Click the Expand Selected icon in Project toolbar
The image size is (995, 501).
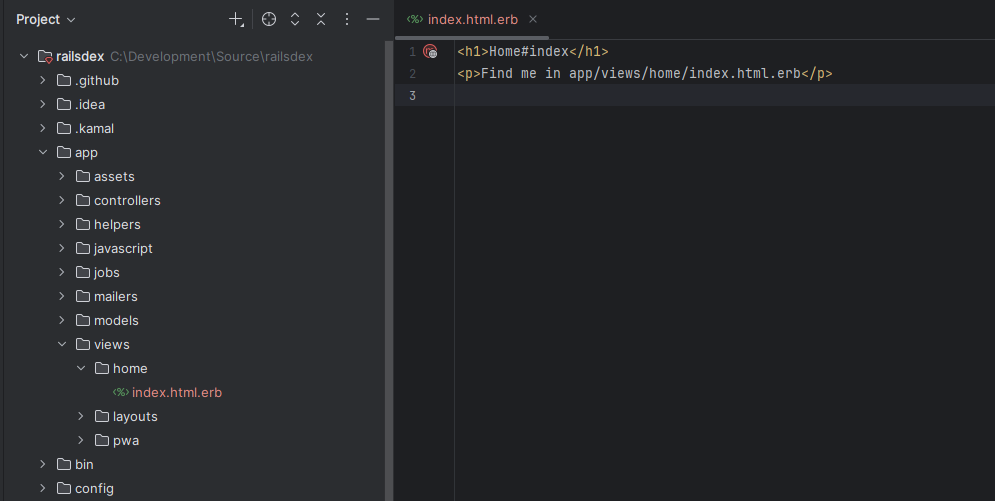(x=295, y=19)
